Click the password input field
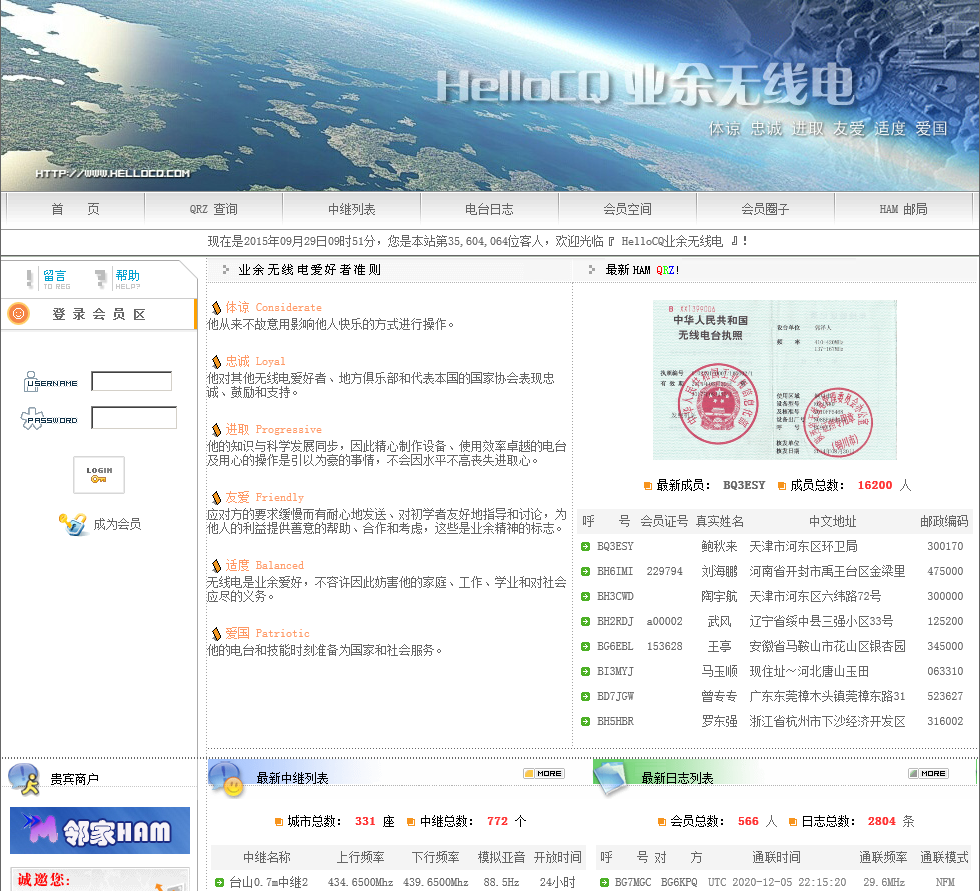Image resolution: width=980 pixels, height=891 pixels. tap(134, 418)
